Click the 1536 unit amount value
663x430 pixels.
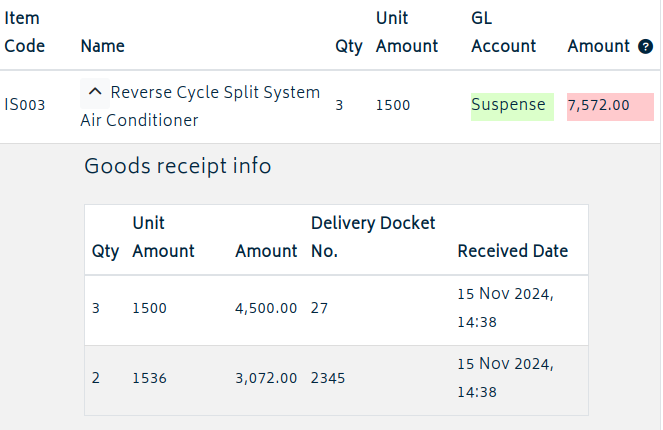149,378
